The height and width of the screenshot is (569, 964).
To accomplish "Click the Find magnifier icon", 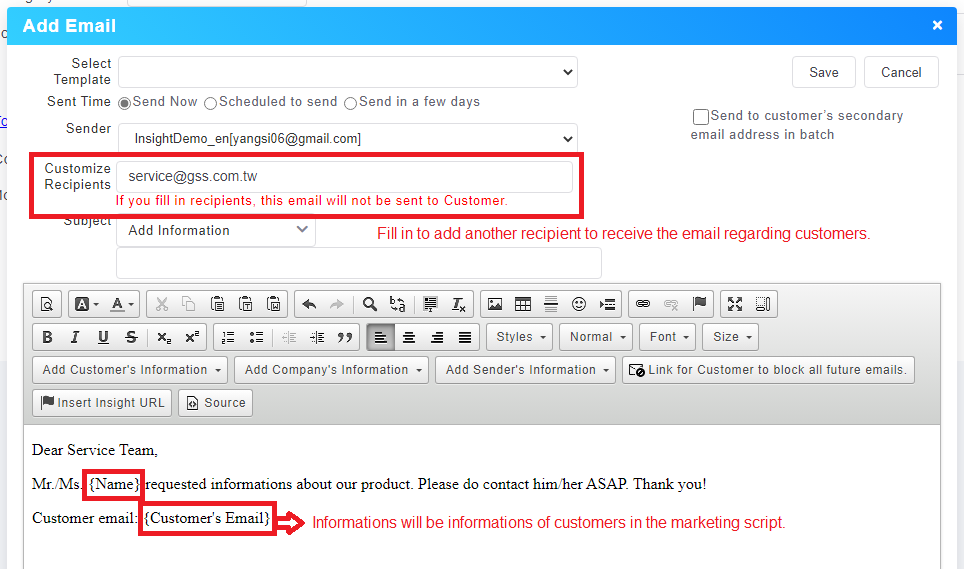I will coord(369,304).
